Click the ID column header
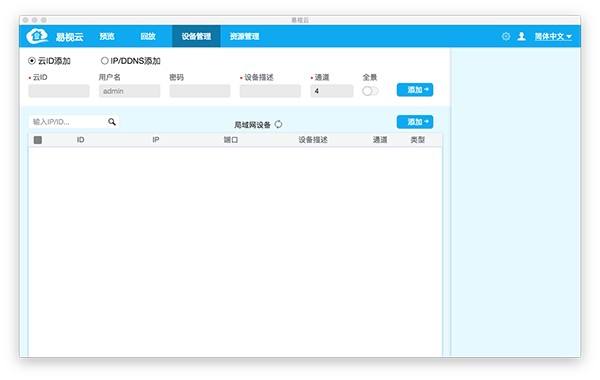 click(80, 140)
